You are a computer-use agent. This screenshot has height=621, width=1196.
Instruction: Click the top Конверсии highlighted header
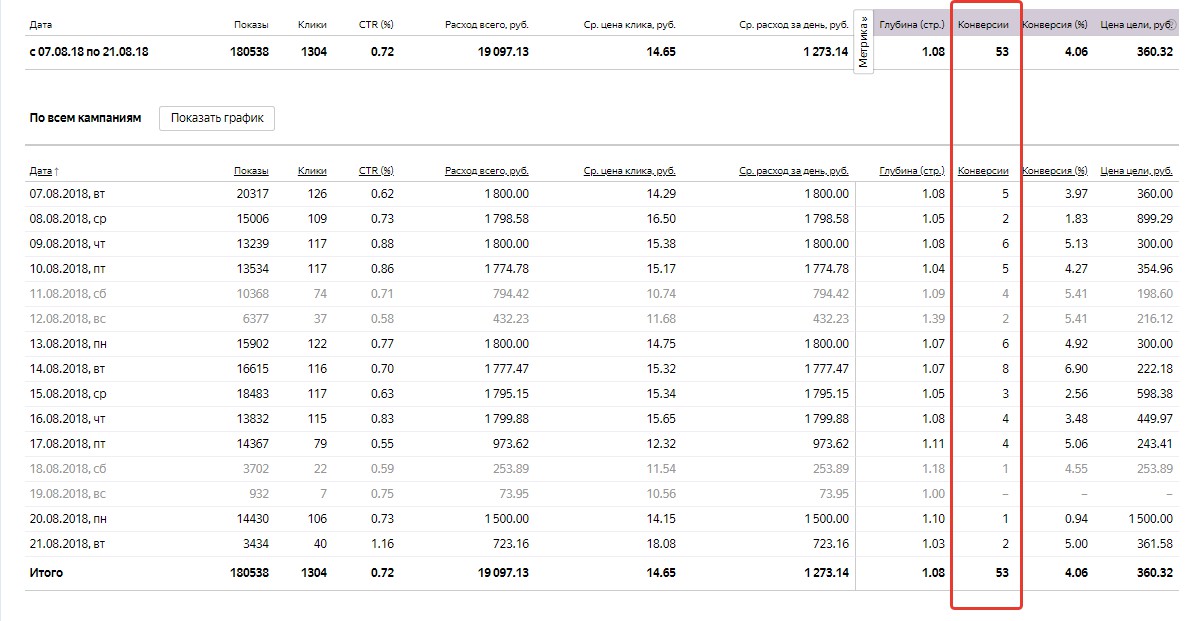point(983,23)
